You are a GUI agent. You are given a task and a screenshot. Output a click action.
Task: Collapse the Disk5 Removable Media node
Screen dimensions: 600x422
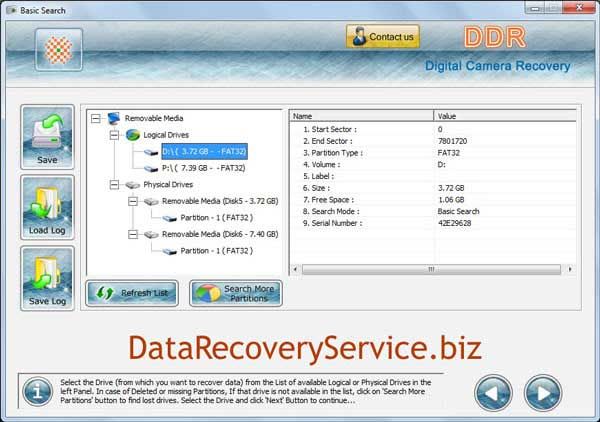[x=133, y=201]
